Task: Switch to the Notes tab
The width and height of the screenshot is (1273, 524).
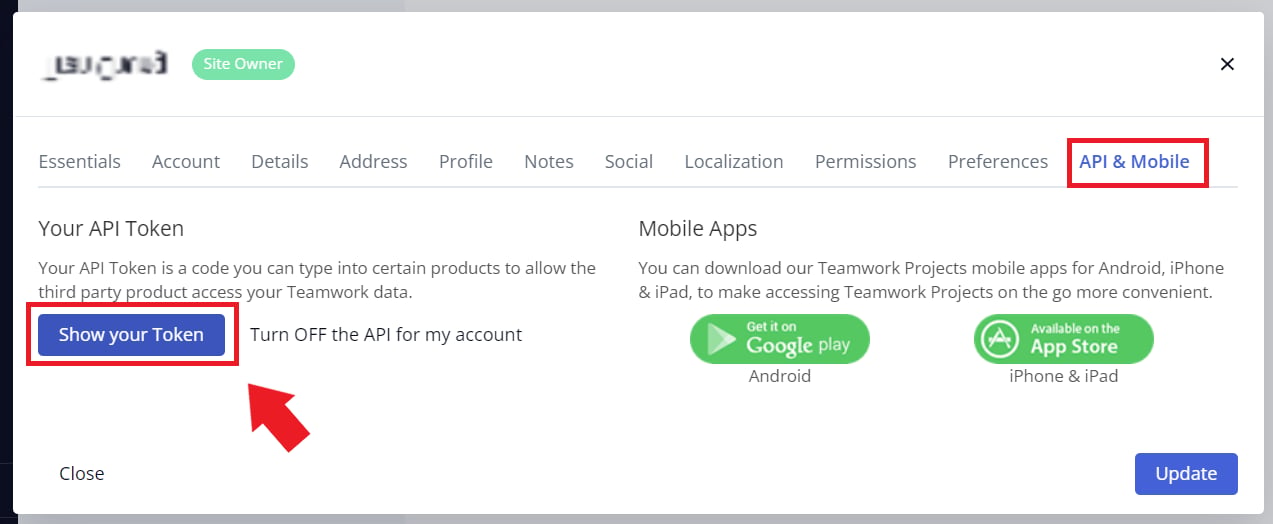Action: coord(549,161)
